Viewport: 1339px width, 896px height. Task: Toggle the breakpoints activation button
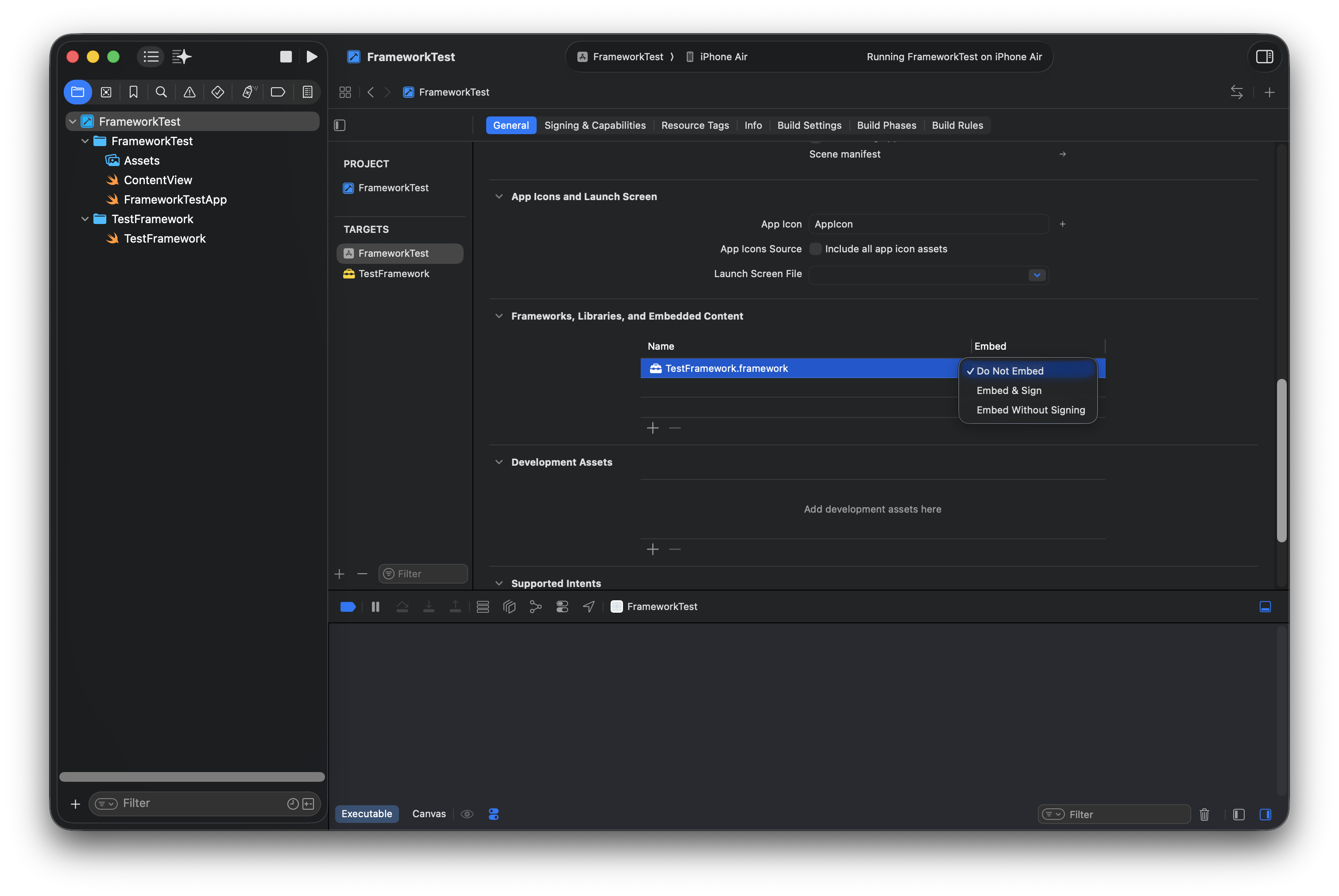click(x=348, y=606)
